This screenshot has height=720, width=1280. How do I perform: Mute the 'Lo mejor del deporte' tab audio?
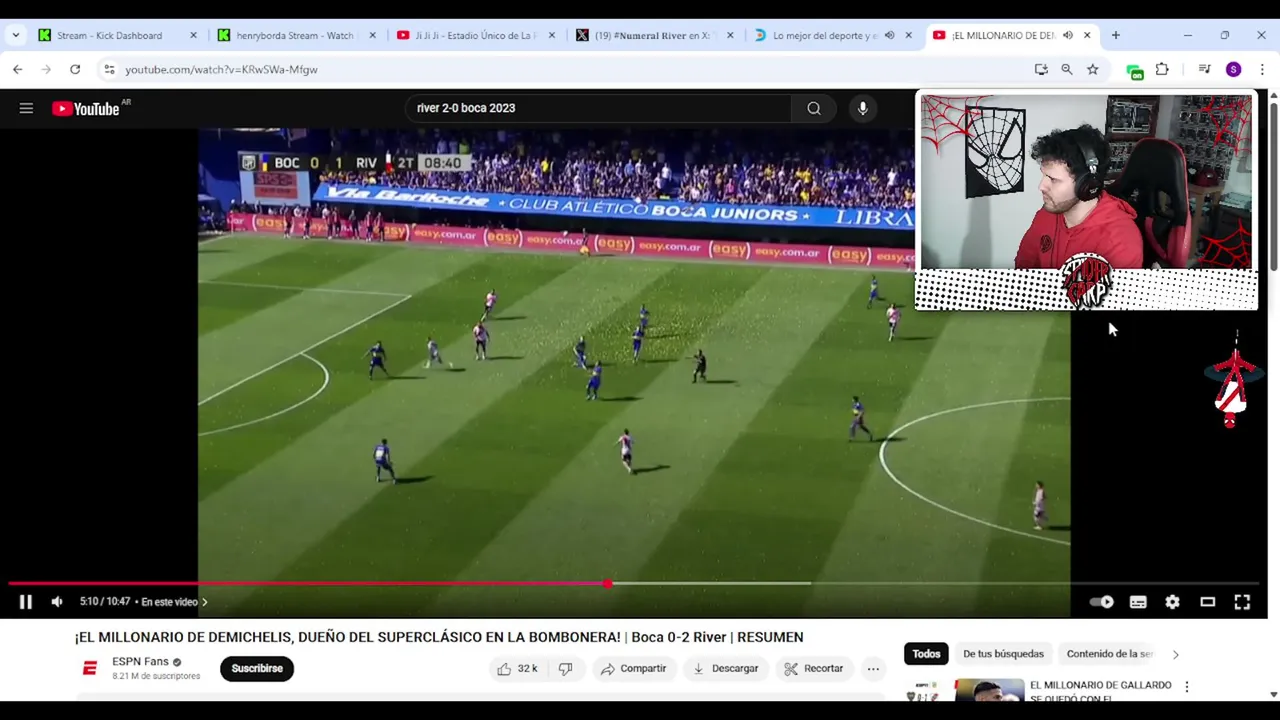pos(889,35)
